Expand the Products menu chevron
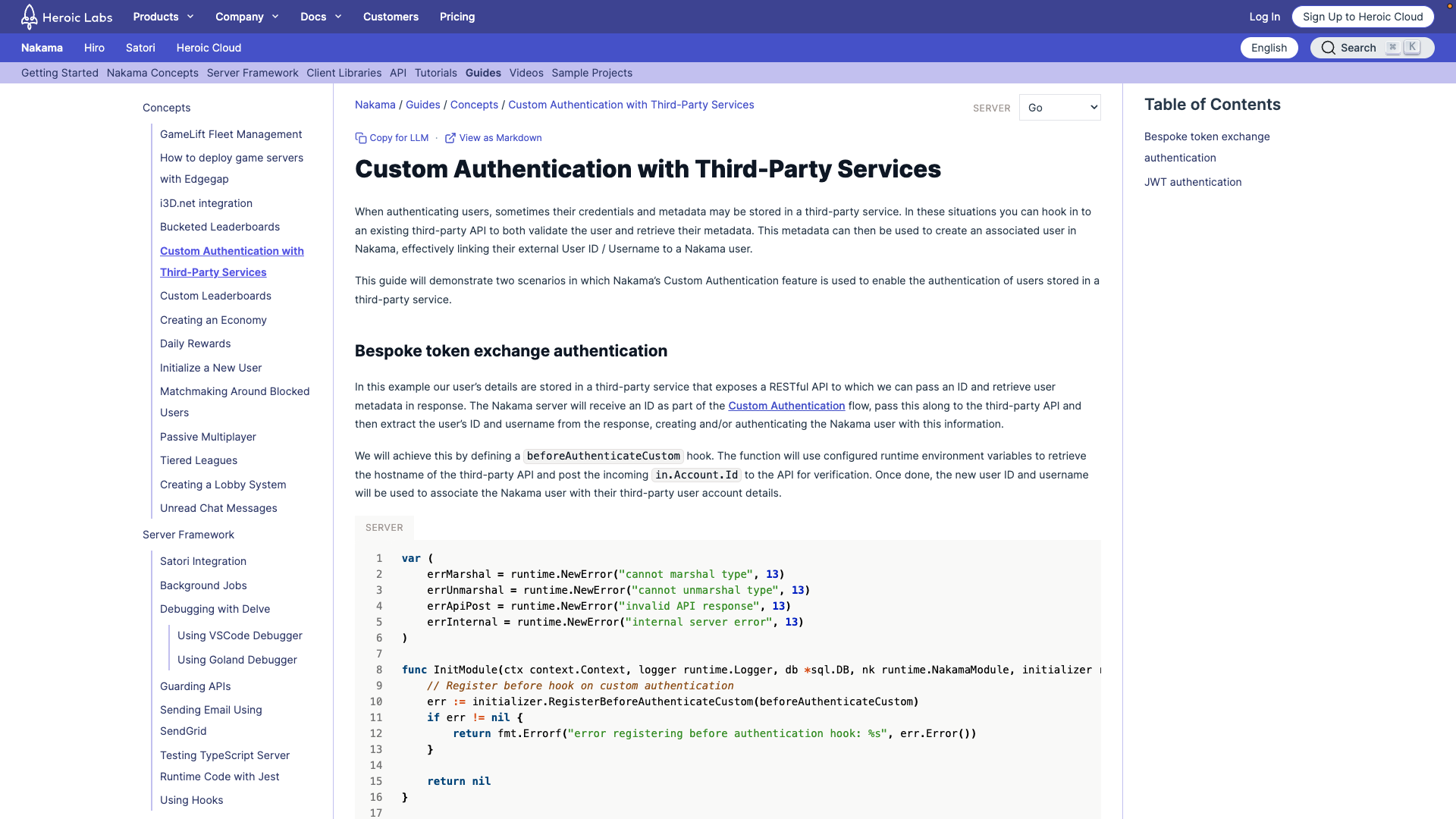 point(190,17)
